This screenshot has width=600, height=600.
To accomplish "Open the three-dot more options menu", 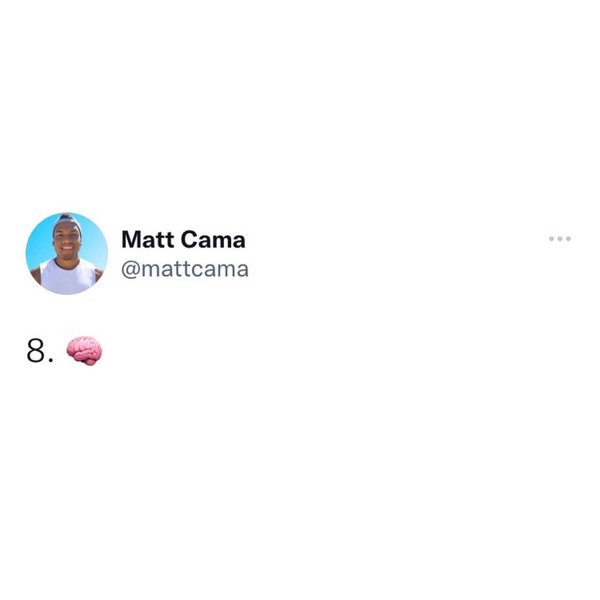I will (x=560, y=239).
